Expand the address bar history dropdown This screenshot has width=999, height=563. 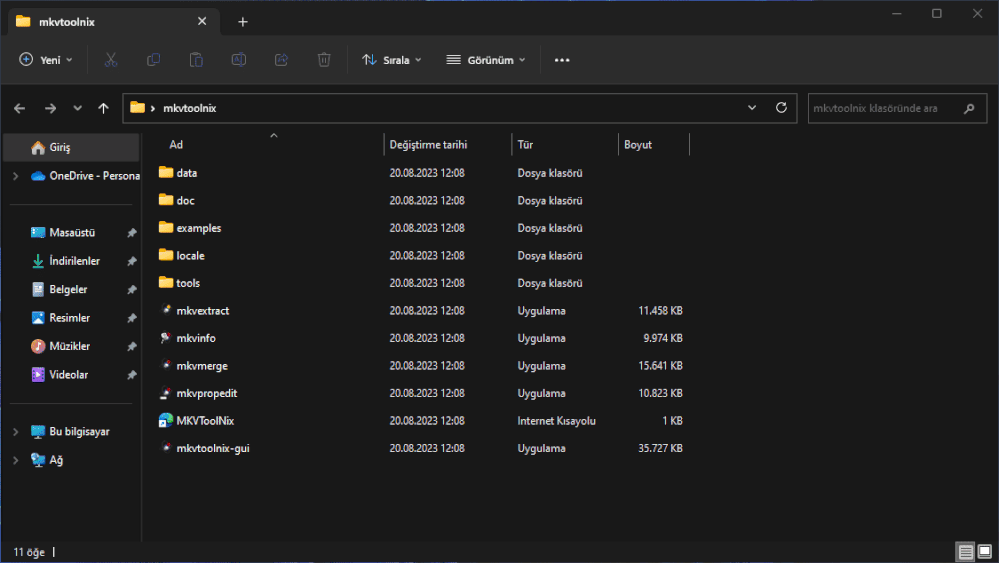coord(752,108)
